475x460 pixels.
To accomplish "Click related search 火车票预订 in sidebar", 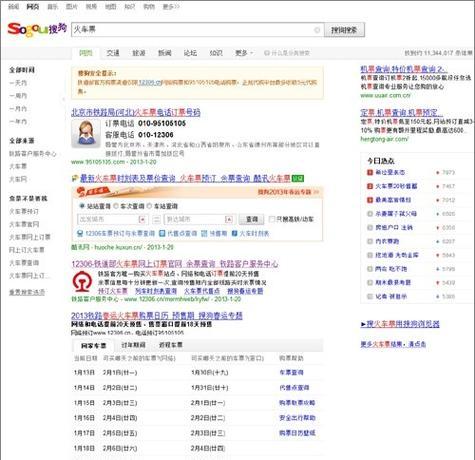I will (x=24, y=211).
